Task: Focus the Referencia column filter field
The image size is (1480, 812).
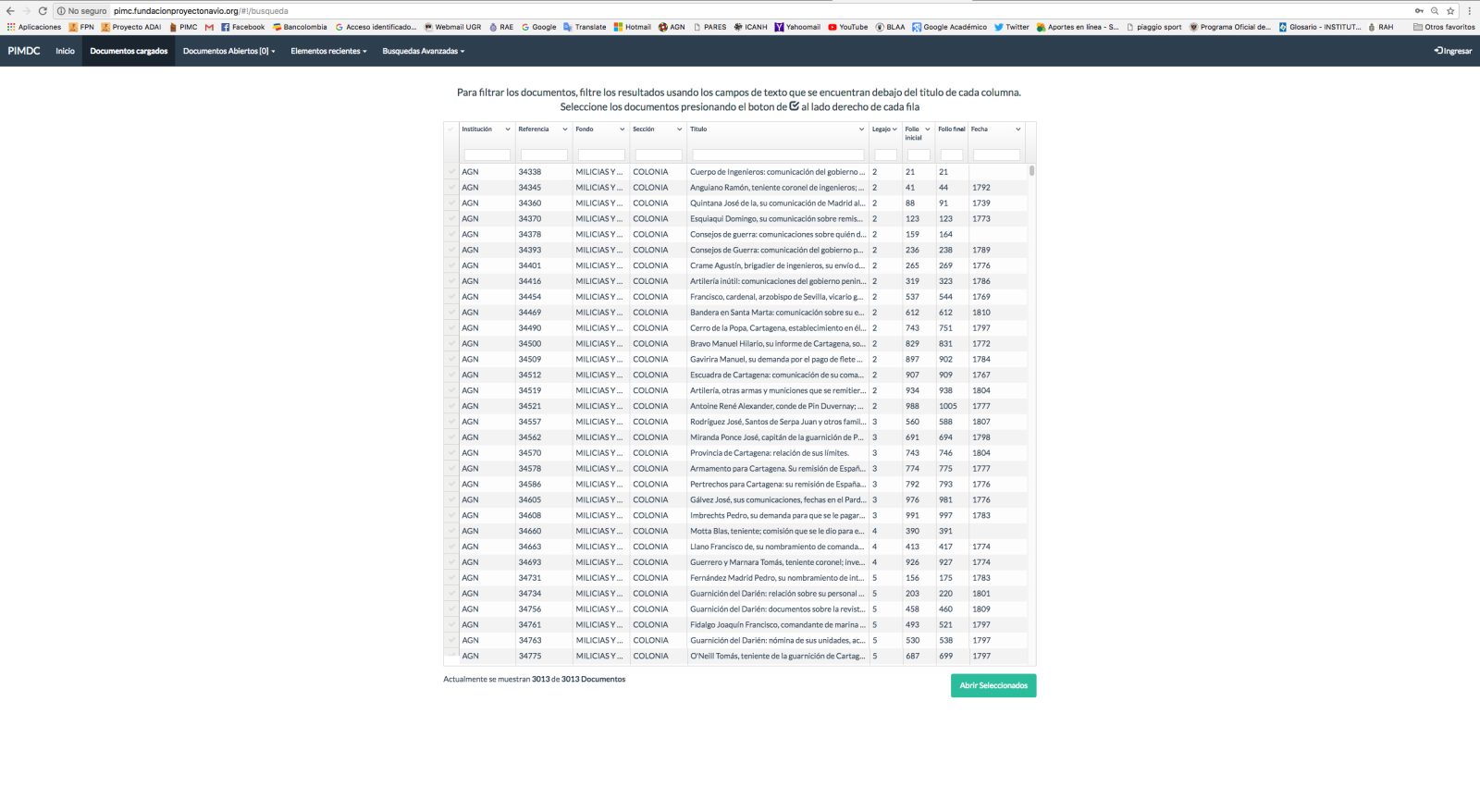Action: point(544,155)
